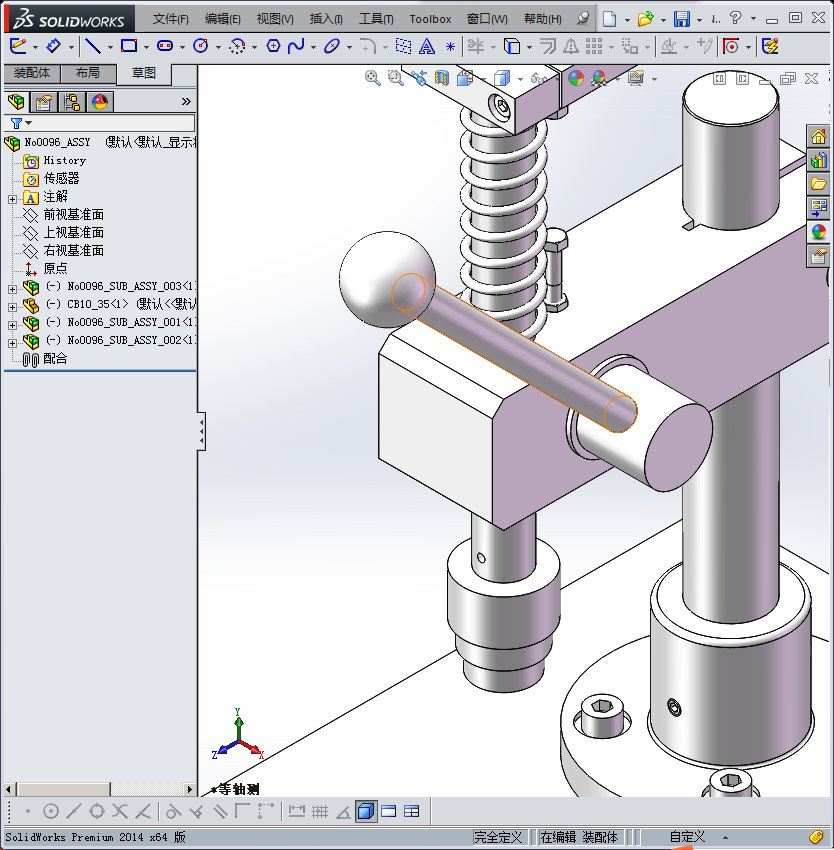This screenshot has height=850, width=834.
Task: Expand more manager tabs with chevron
Action: [x=186, y=101]
